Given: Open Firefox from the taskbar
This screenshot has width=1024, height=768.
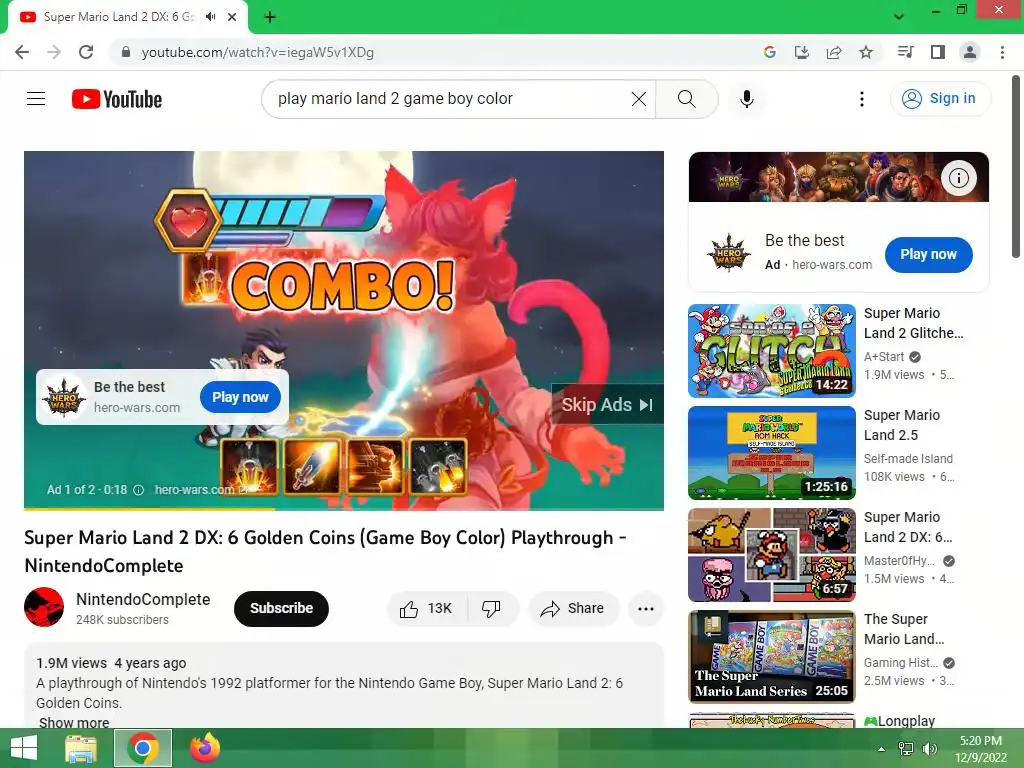Looking at the screenshot, I should (205, 748).
